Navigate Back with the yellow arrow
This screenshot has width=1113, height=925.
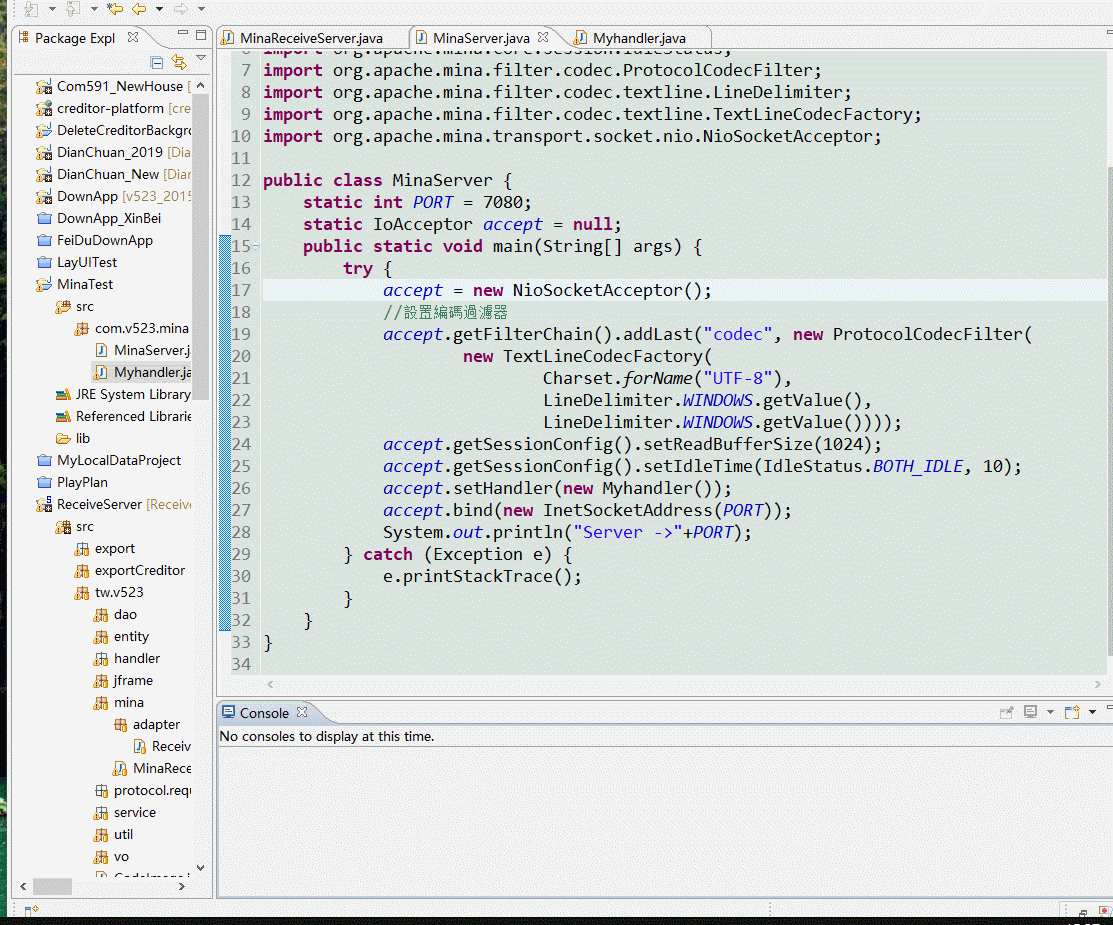[139, 9]
